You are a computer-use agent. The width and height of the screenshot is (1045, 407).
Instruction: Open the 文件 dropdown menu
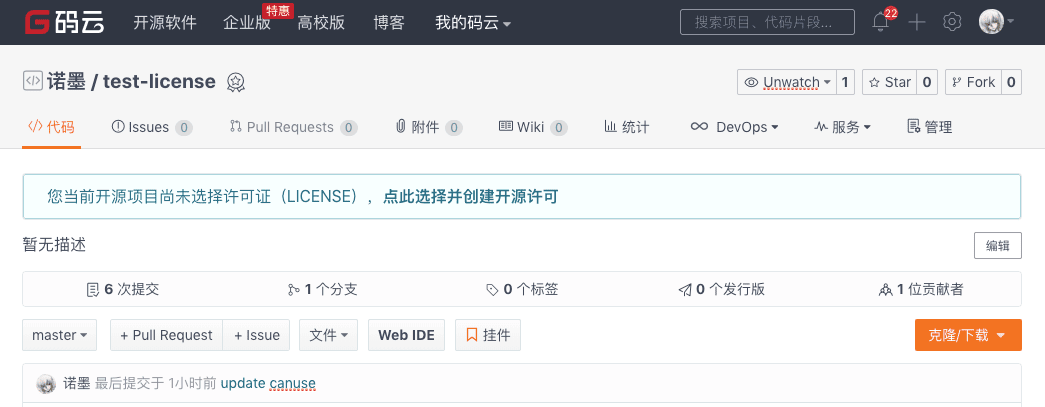point(328,335)
